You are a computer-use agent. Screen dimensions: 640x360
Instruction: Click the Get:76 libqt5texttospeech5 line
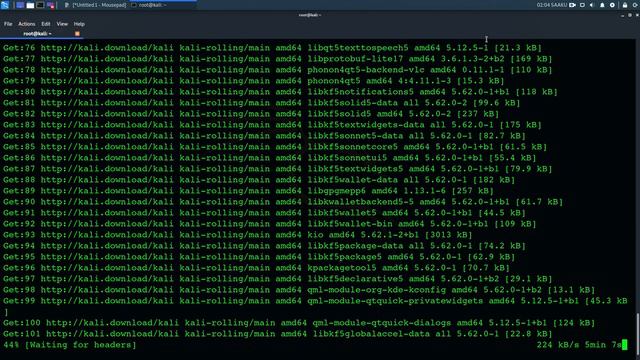(x=272, y=48)
